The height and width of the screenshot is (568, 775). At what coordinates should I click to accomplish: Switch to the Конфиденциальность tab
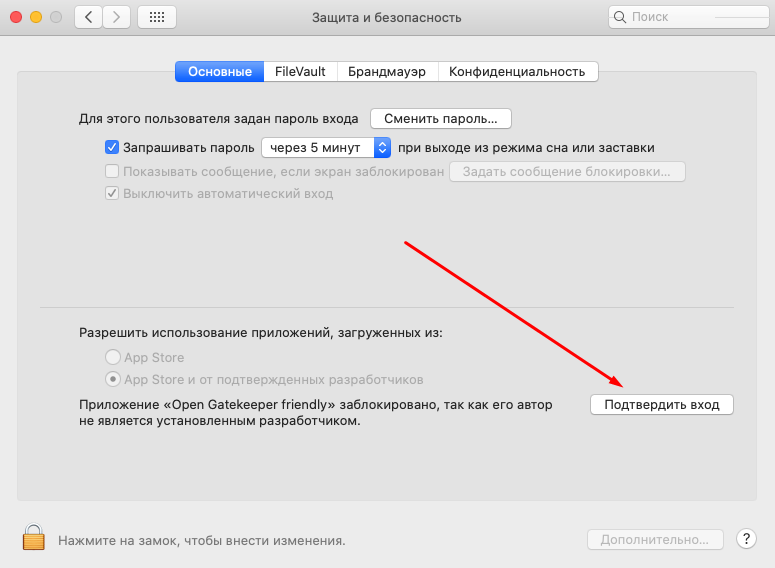(517, 72)
